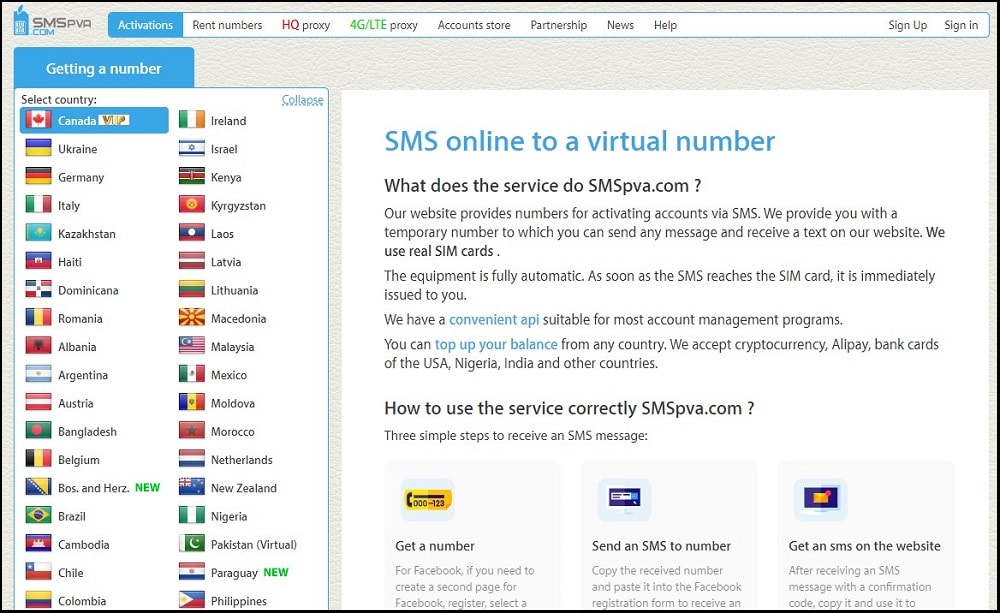Choose Bos. and Herz. country

click(x=95, y=487)
